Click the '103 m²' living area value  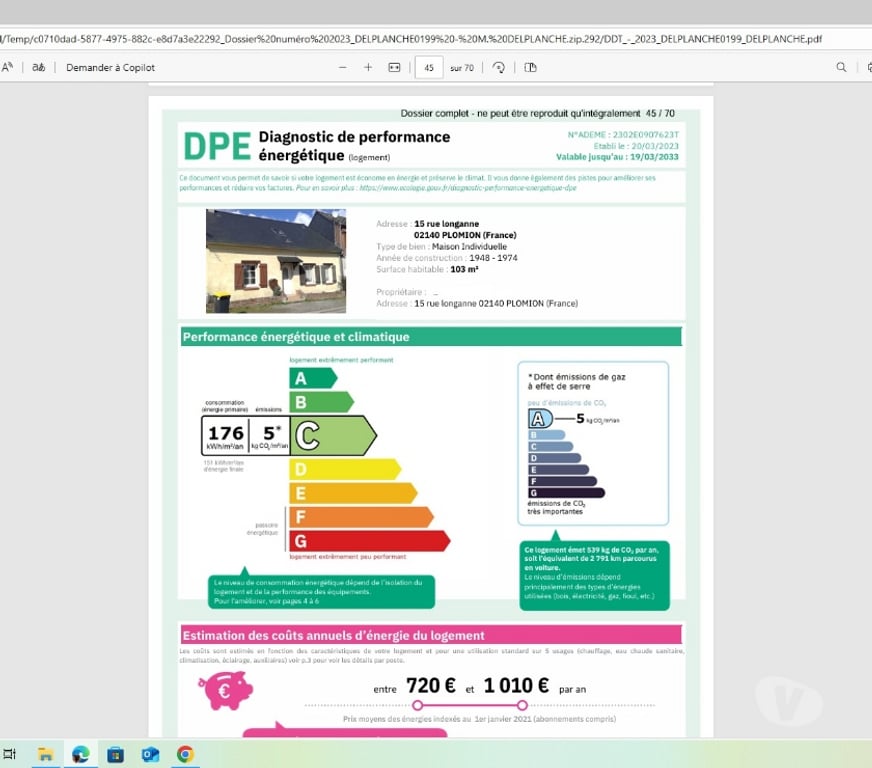pos(464,269)
